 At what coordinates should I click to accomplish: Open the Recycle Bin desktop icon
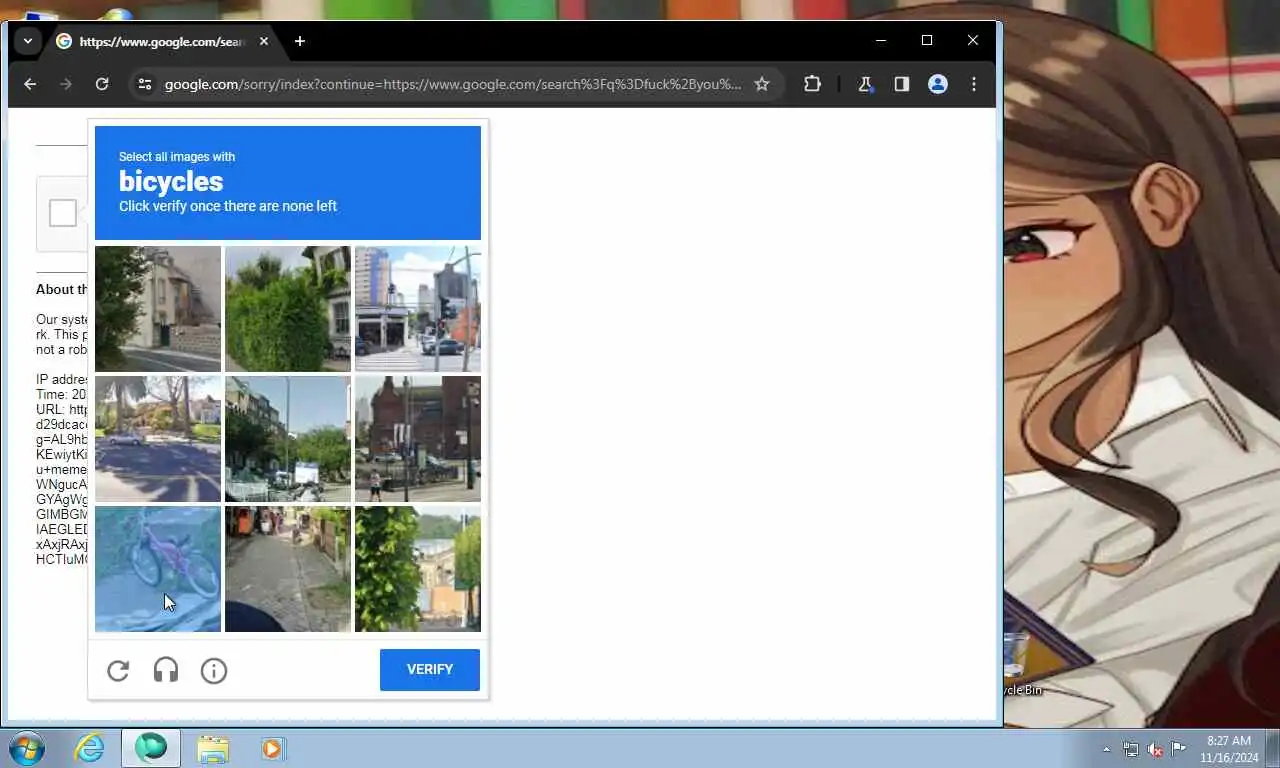pyautogui.click(x=1022, y=665)
